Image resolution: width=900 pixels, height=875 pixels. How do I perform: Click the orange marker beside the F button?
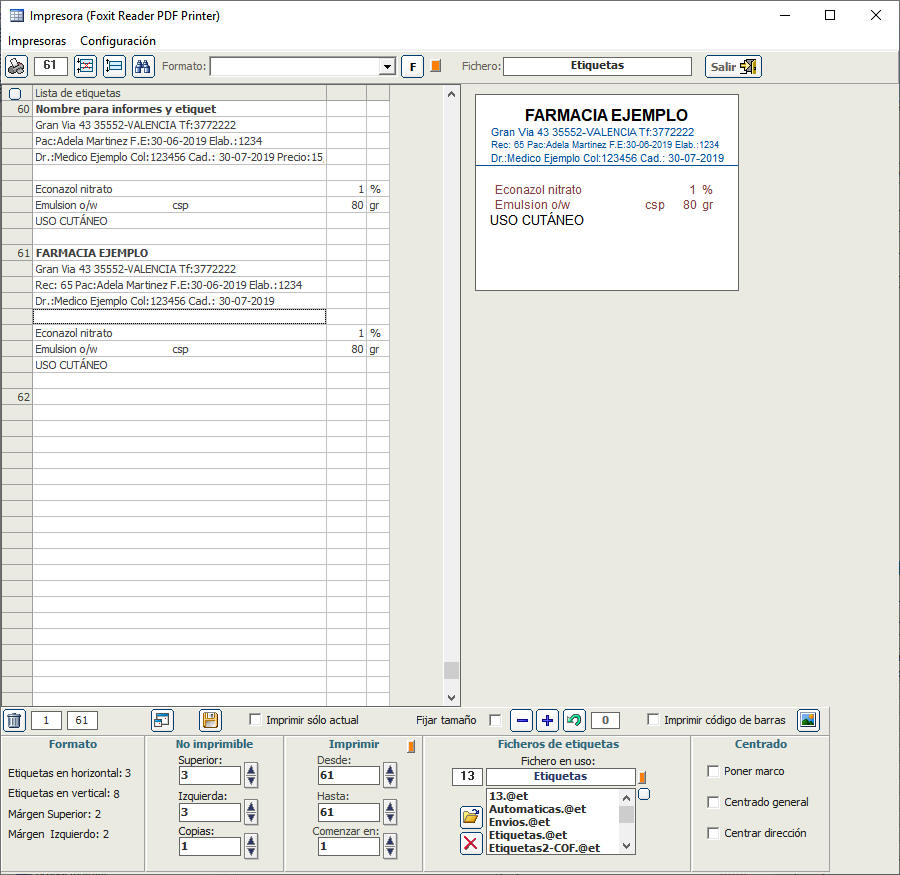[x=436, y=66]
